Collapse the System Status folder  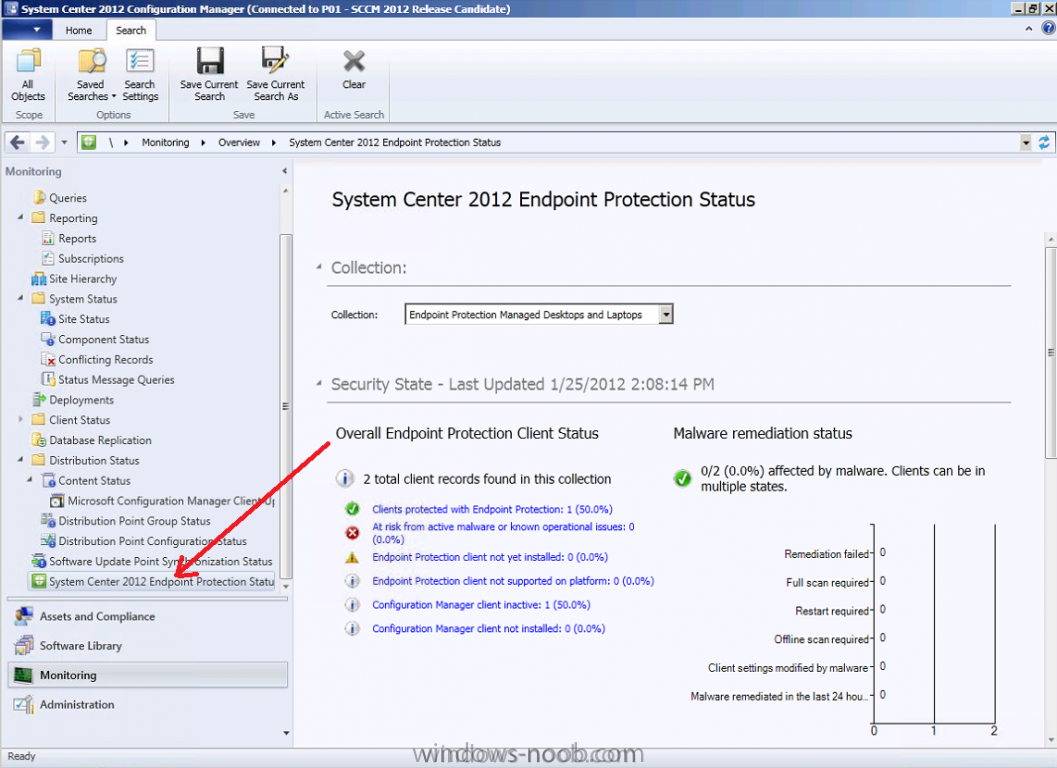point(20,298)
